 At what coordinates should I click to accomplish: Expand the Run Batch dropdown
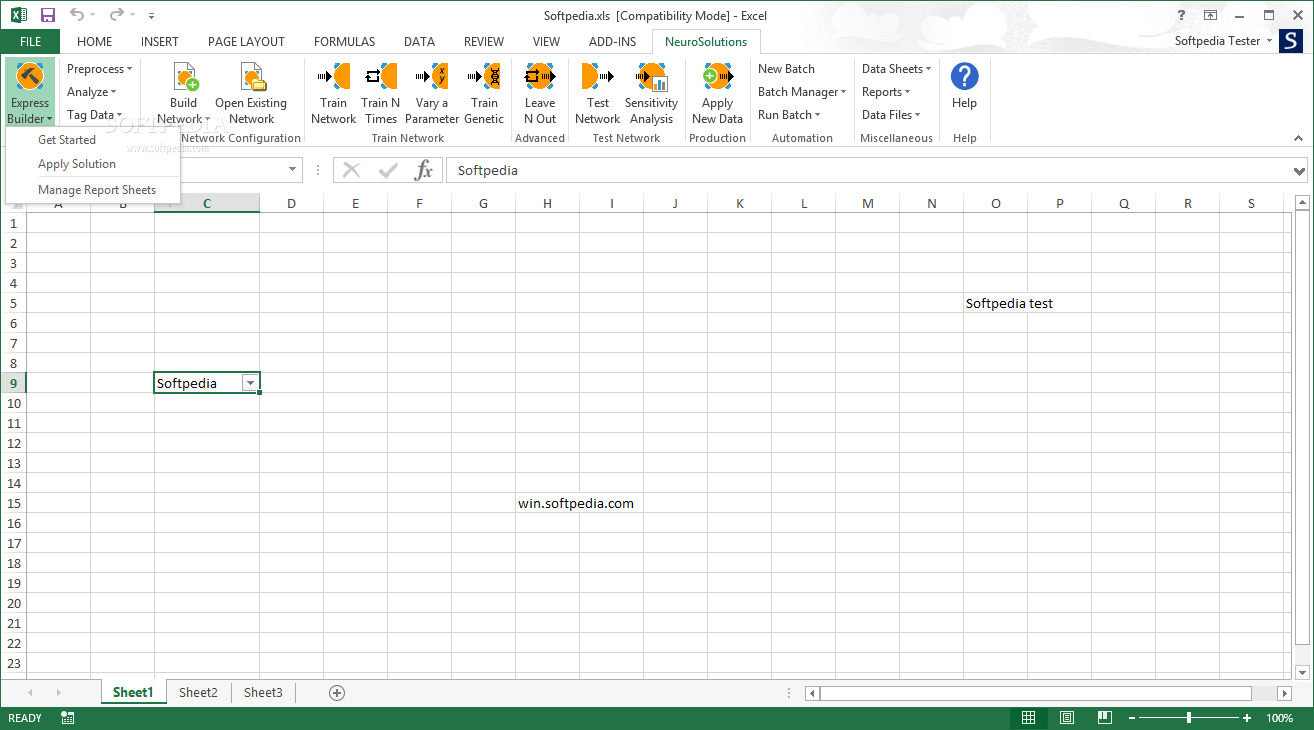click(789, 115)
